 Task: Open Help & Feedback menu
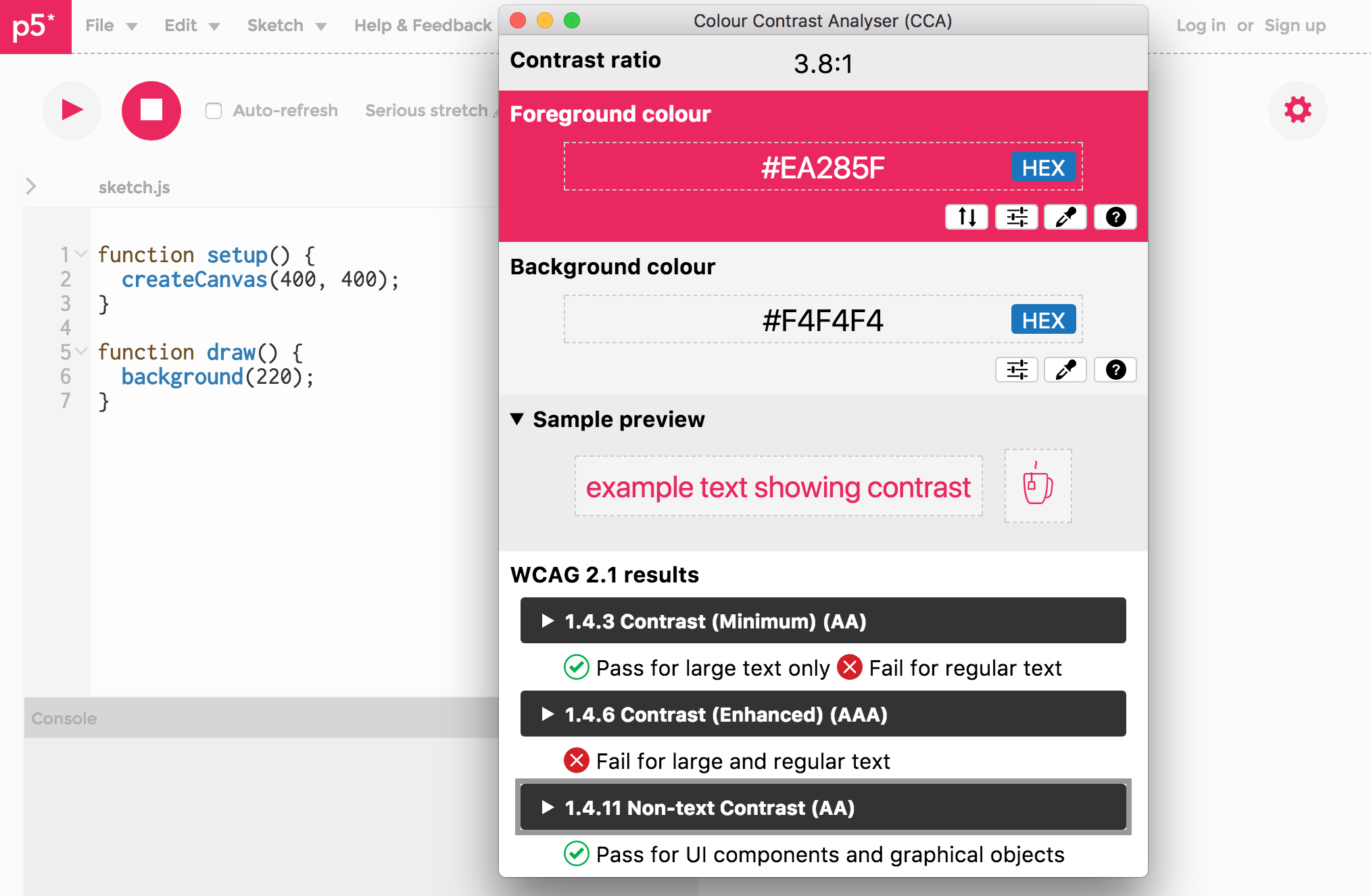(x=423, y=26)
